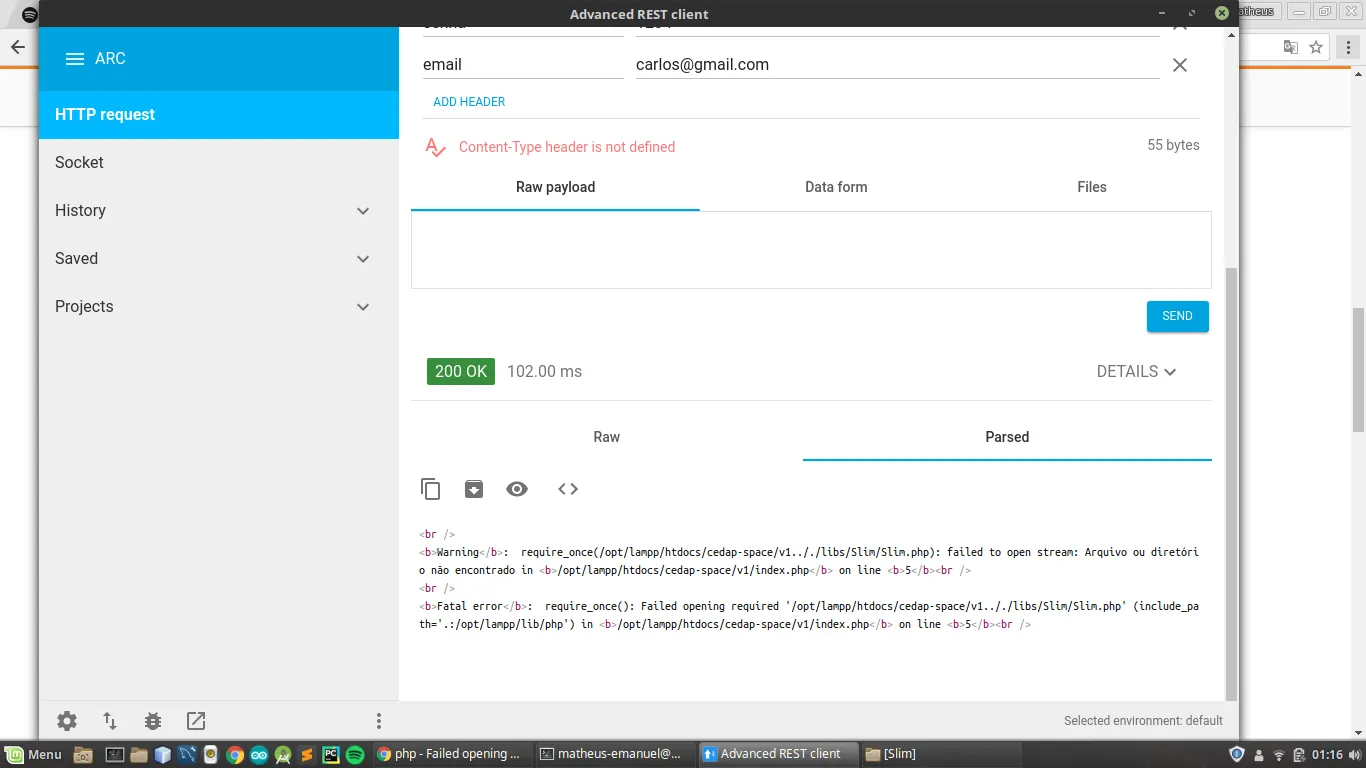Image resolution: width=1366 pixels, height=768 pixels.
Task: Click the bug report icon
Action: click(x=153, y=721)
